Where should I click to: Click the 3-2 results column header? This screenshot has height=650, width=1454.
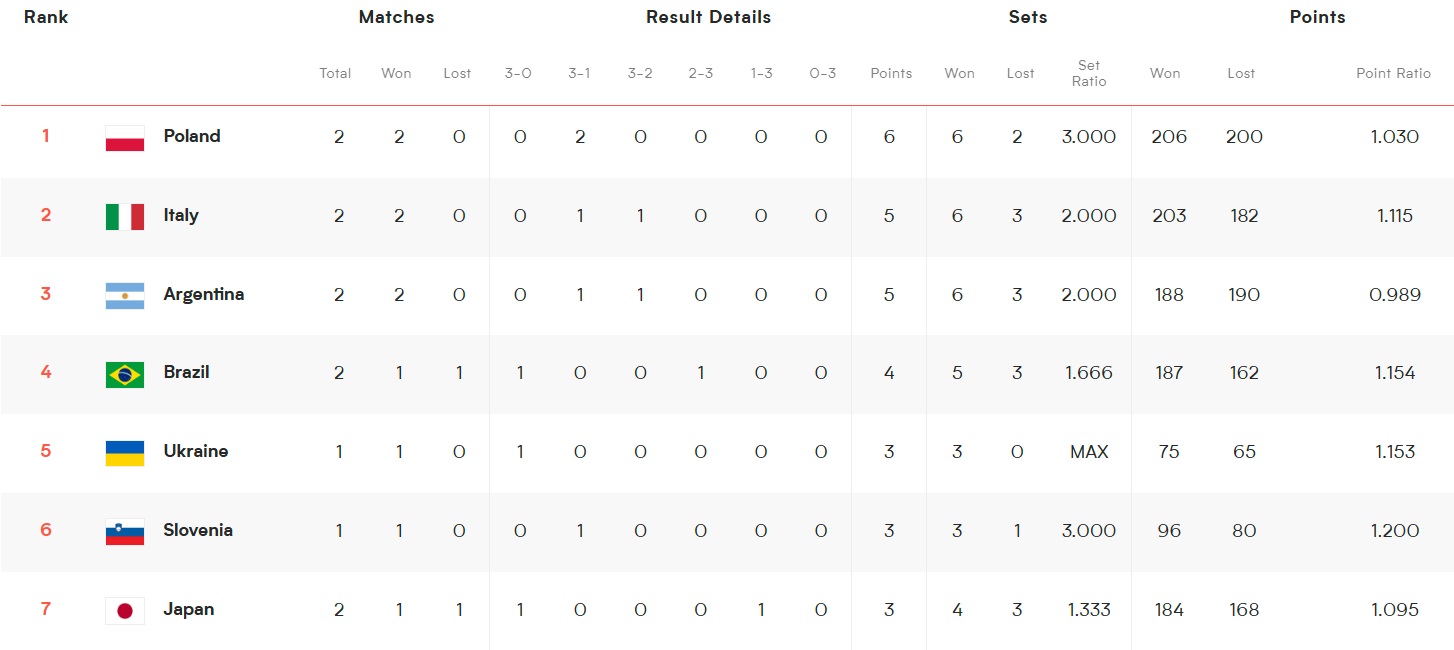tap(640, 73)
